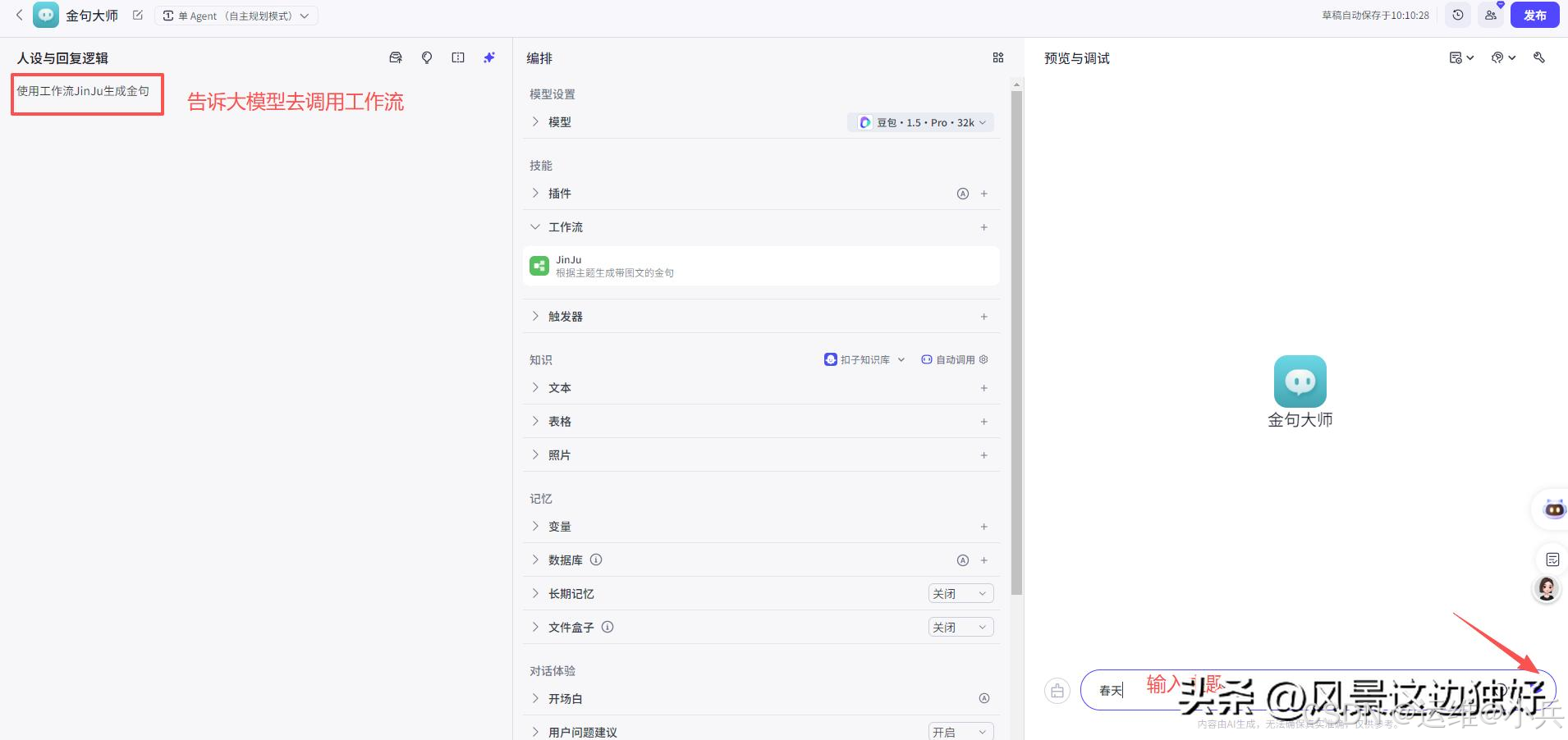Click the collaborators icon in the top bar
Image resolution: width=1568 pixels, height=740 pixels.
(x=1492, y=15)
